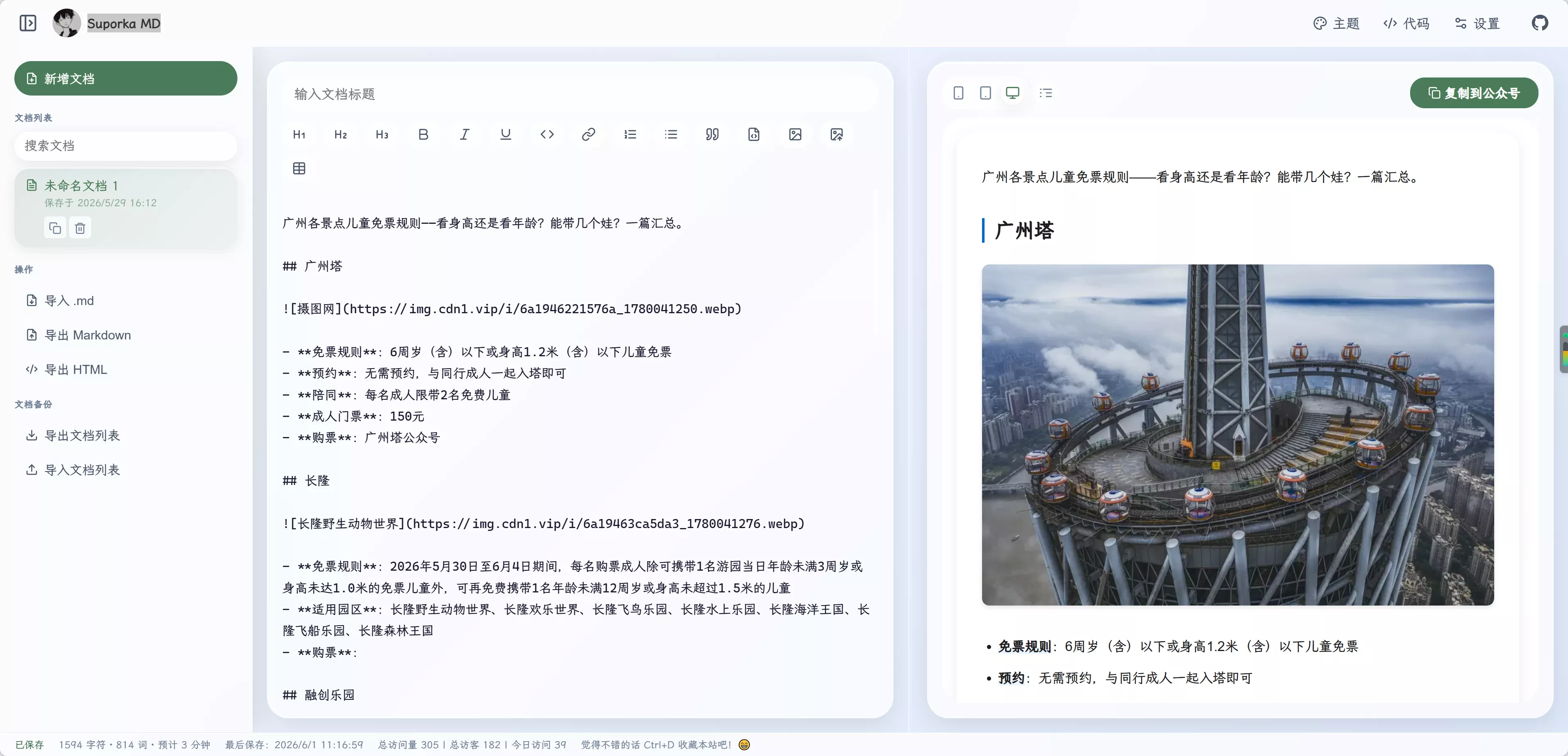Open the 设置 settings menu
This screenshot has height=756, width=1568.
1477,23
